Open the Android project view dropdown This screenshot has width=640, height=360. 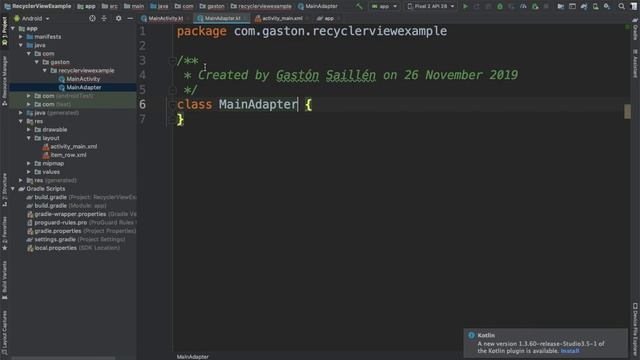click(x=32, y=18)
